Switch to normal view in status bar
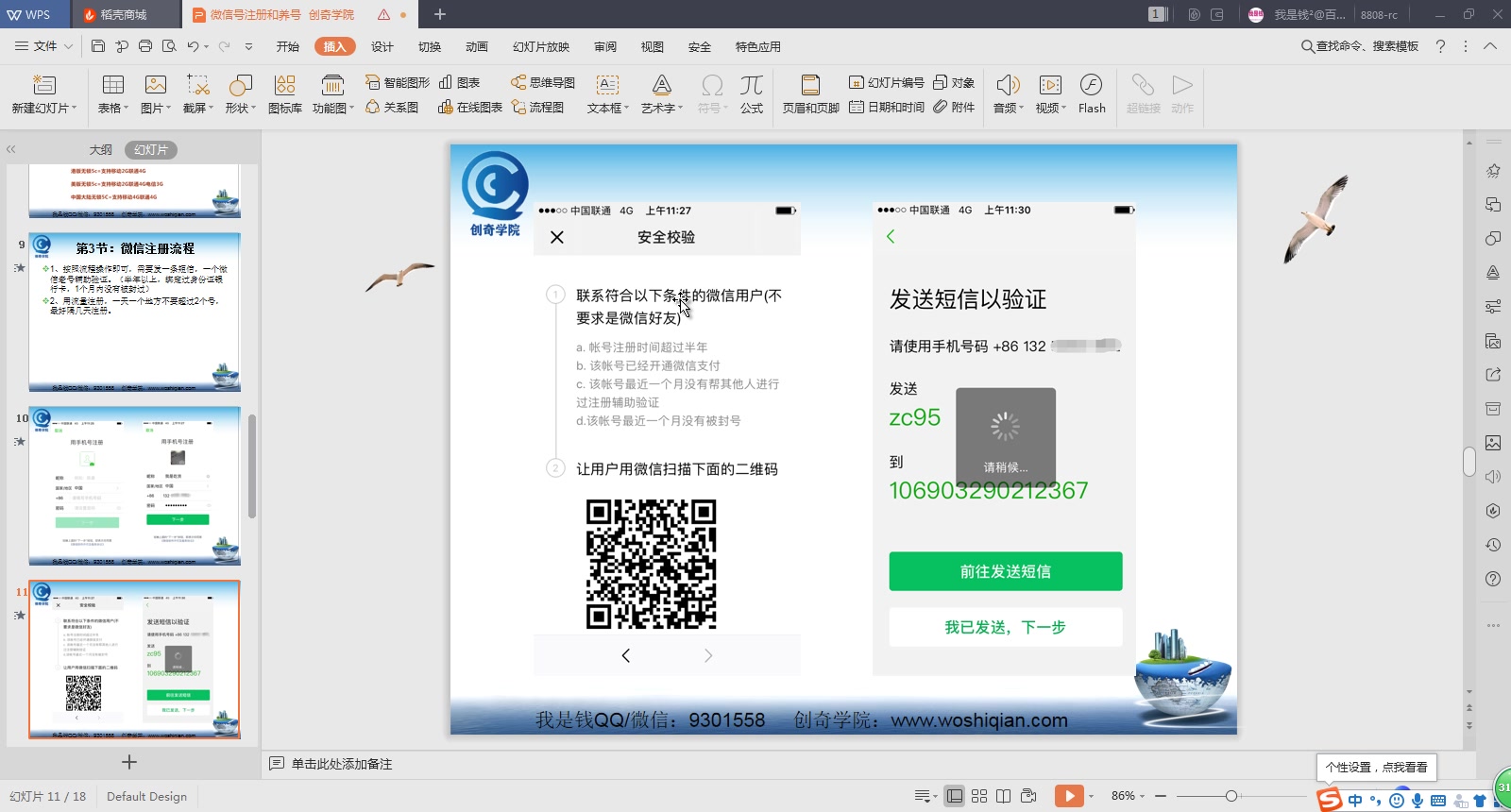Screen dimensions: 1511x812 955,796
